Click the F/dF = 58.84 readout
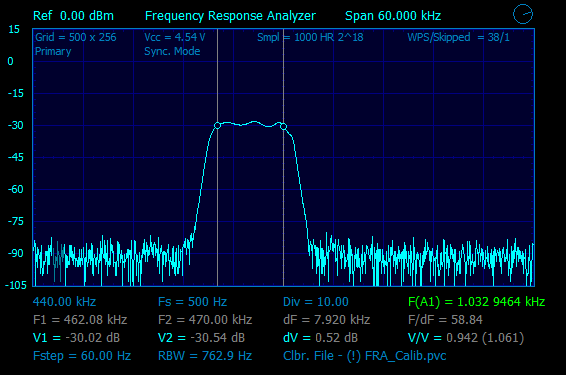 [x=445, y=320]
